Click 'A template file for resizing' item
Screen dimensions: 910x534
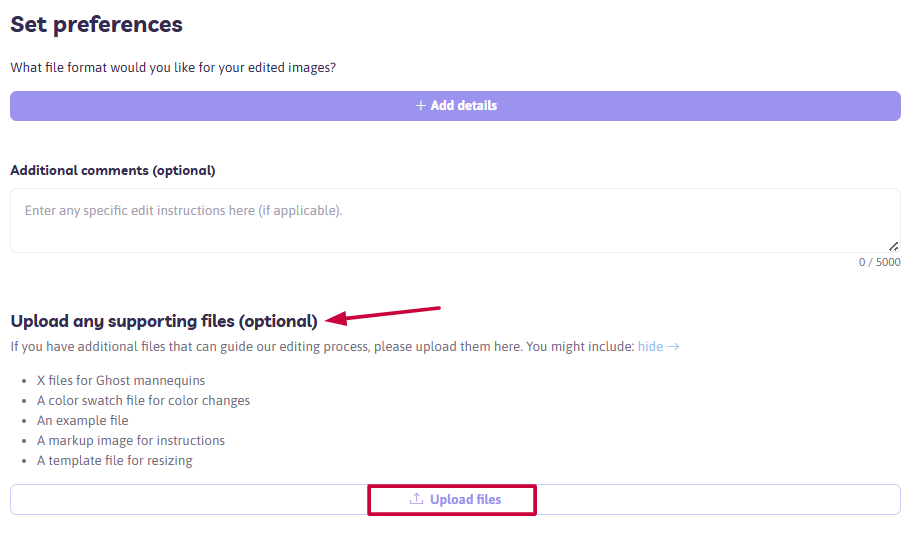[114, 460]
